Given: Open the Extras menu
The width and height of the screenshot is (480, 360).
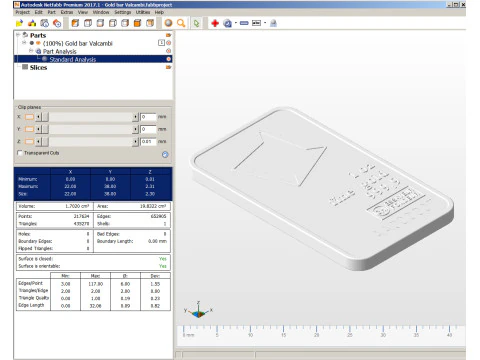Looking at the screenshot, I should click(67, 12).
